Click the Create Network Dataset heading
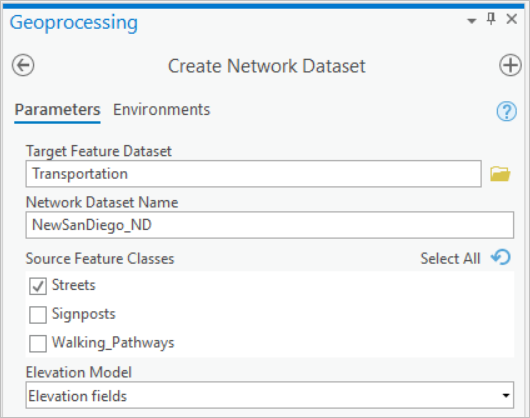The width and height of the screenshot is (530, 418). (x=267, y=66)
